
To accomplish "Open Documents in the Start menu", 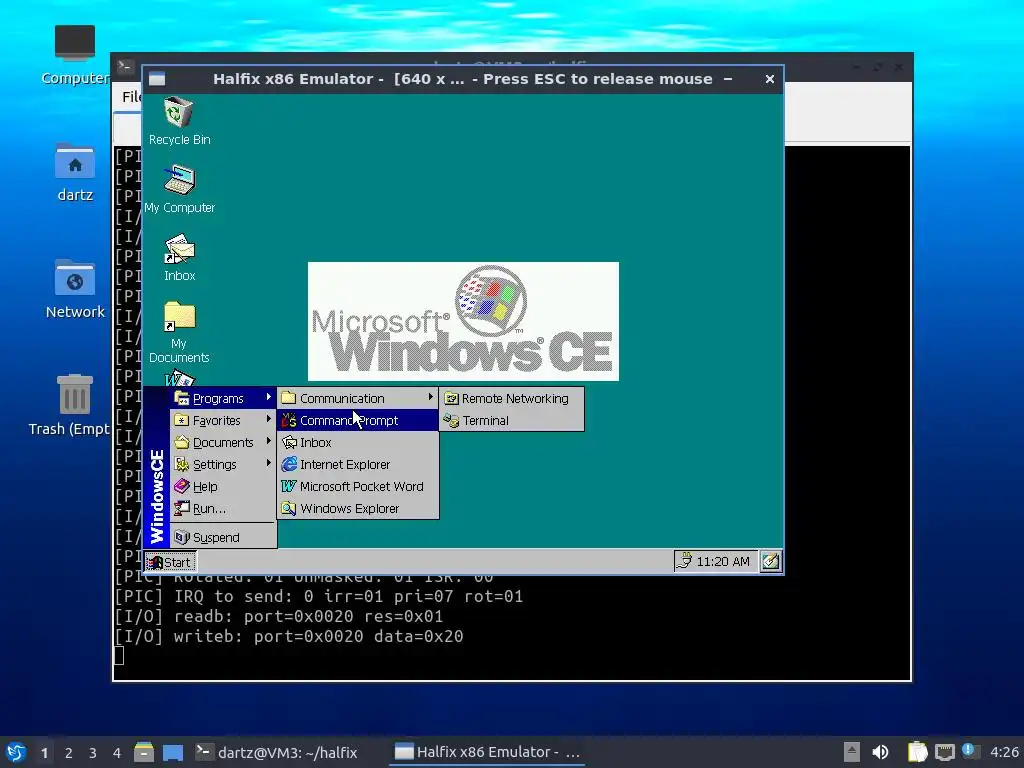I will pos(222,443).
